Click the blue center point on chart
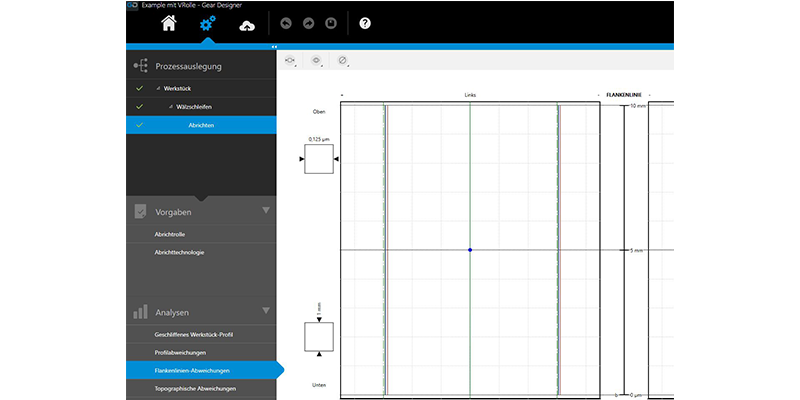Screen dimensions: 800x400 (470, 250)
